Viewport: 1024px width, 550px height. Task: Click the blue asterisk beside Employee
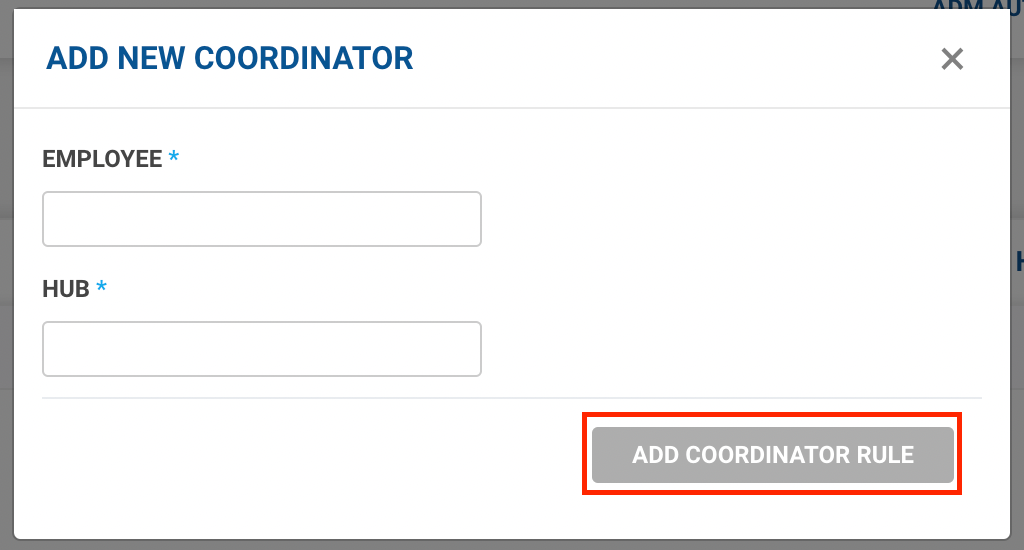(174, 159)
